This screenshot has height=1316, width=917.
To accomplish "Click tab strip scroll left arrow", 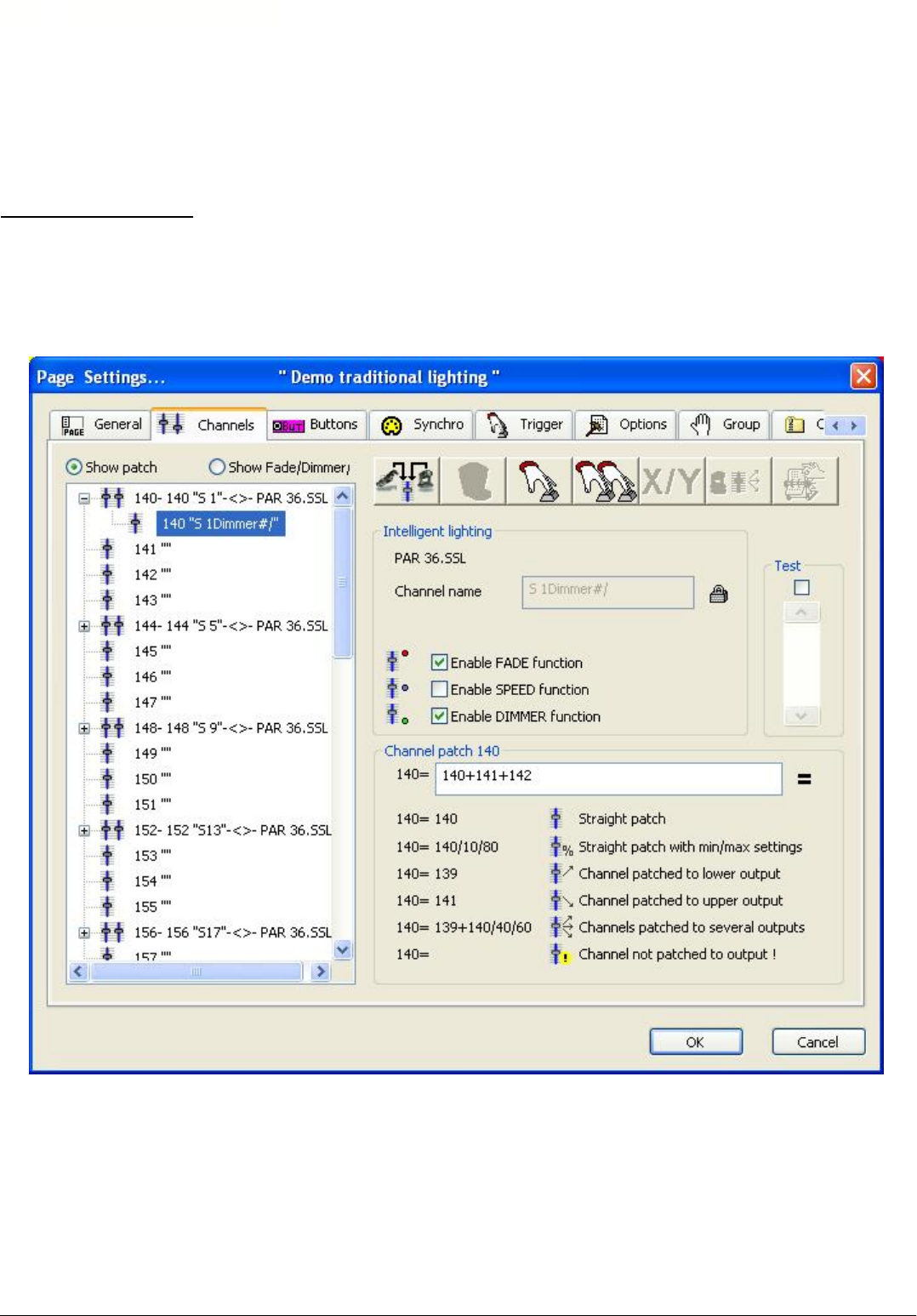I will click(x=835, y=425).
